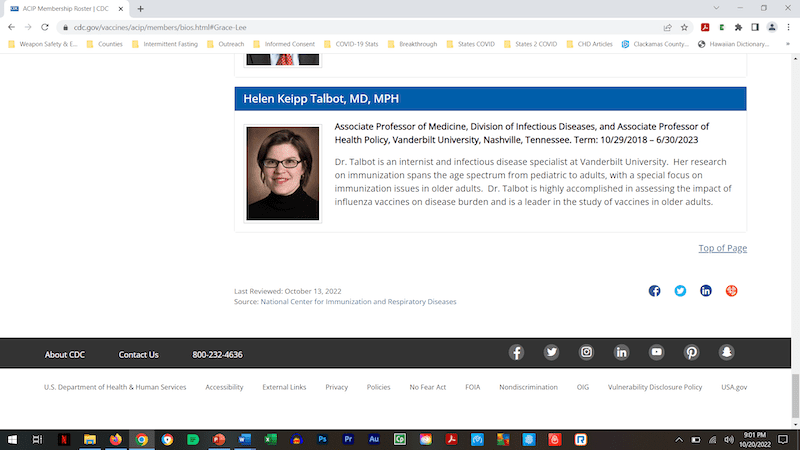Open USA.gov footer link
The width and height of the screenshot is (800, 450).
point(734,387)
